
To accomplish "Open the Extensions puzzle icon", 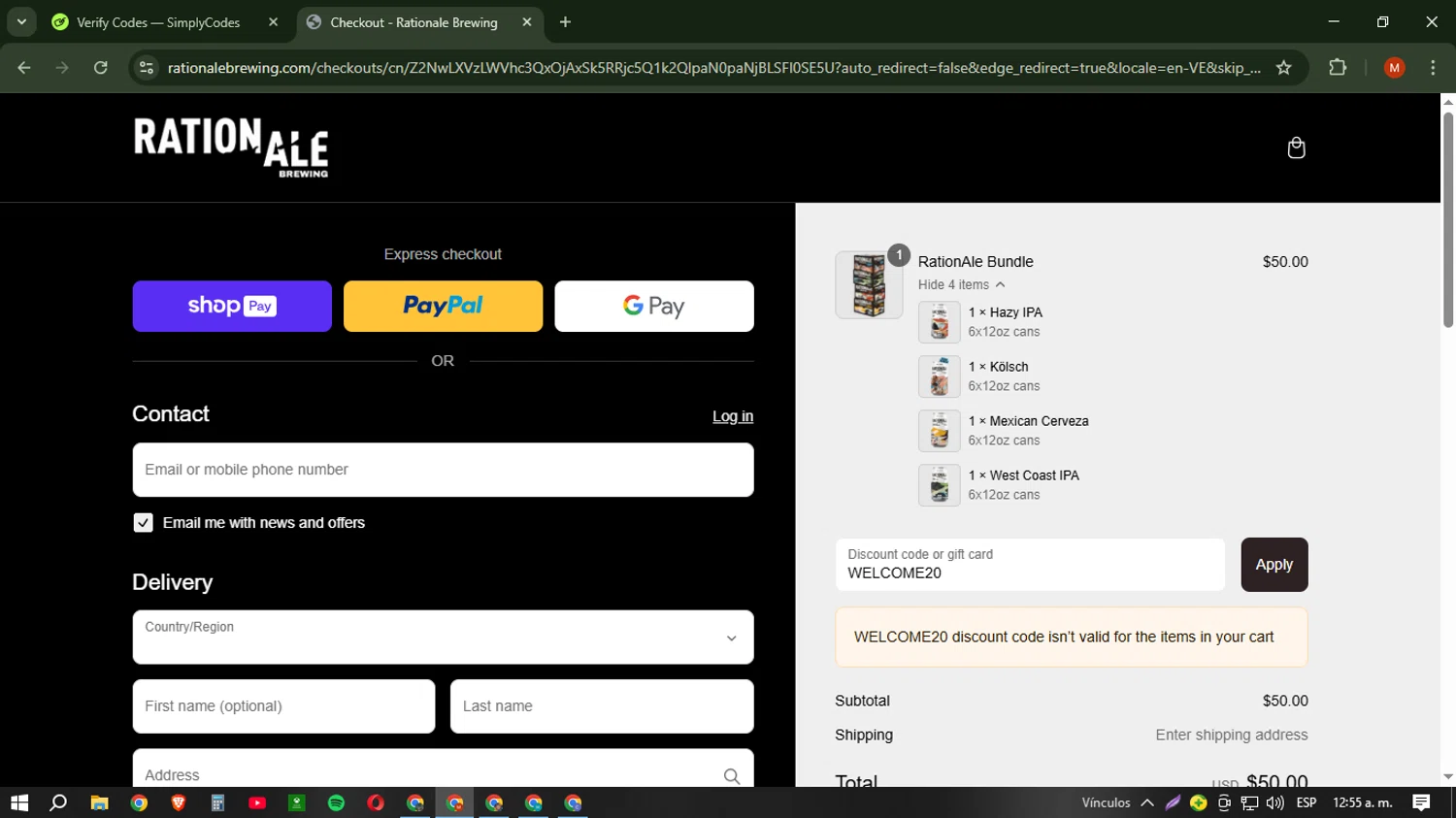I will 1338,68.
